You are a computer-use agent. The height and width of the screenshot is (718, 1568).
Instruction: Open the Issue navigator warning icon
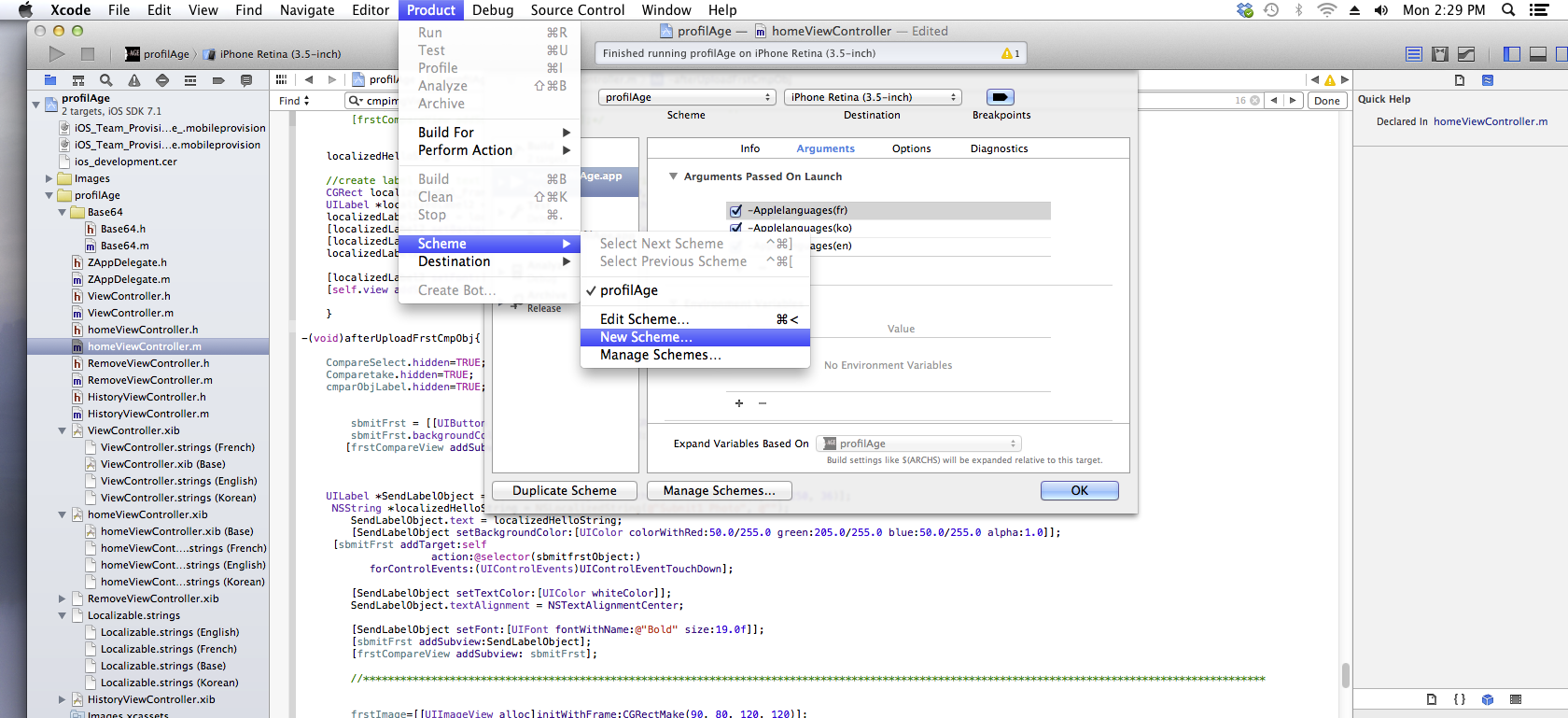click(134, 80)
